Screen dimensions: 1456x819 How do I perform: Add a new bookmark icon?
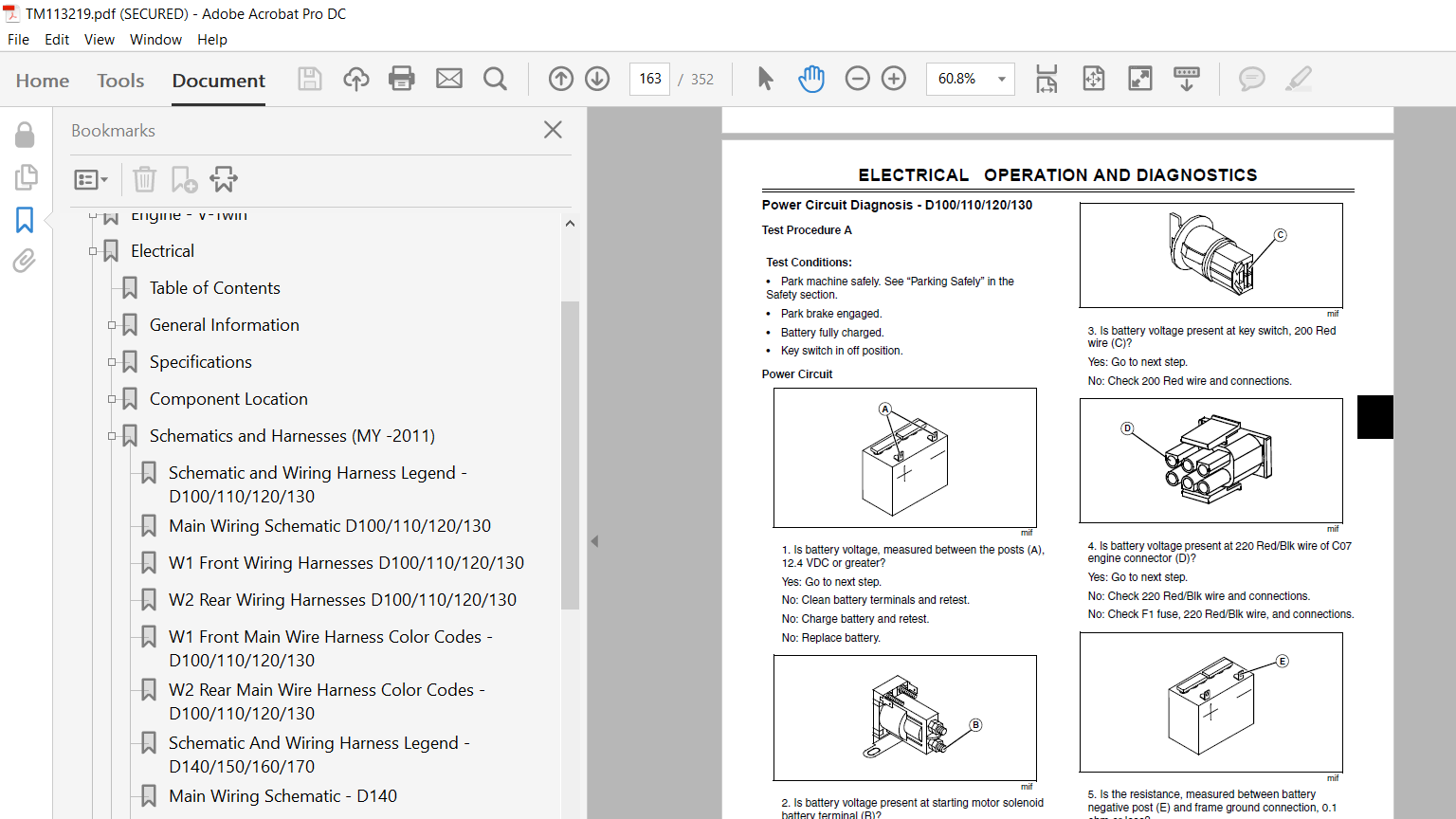coord(184,179)
